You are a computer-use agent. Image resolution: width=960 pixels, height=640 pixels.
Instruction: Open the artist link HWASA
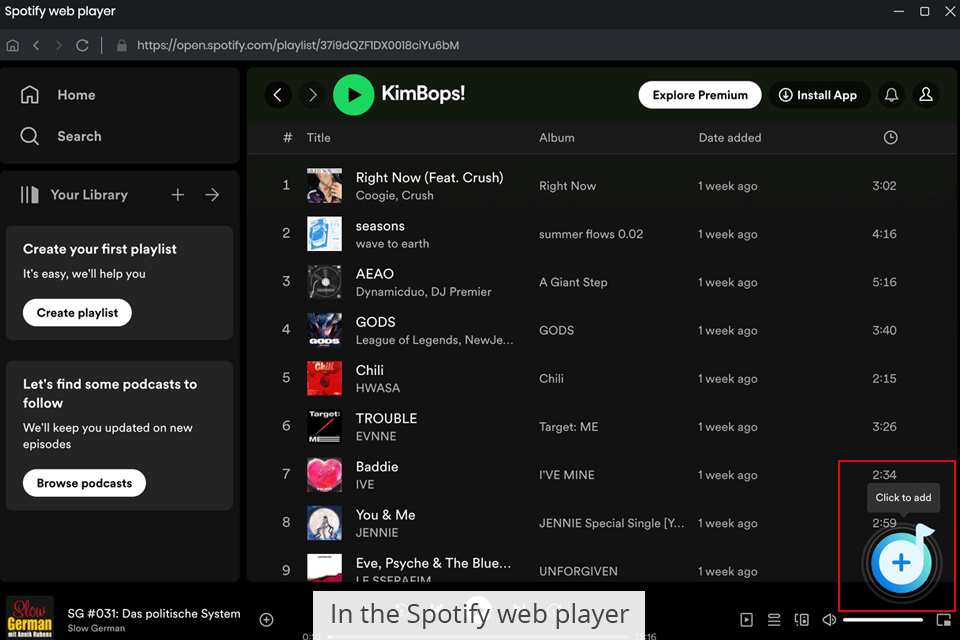coord(378,388)
